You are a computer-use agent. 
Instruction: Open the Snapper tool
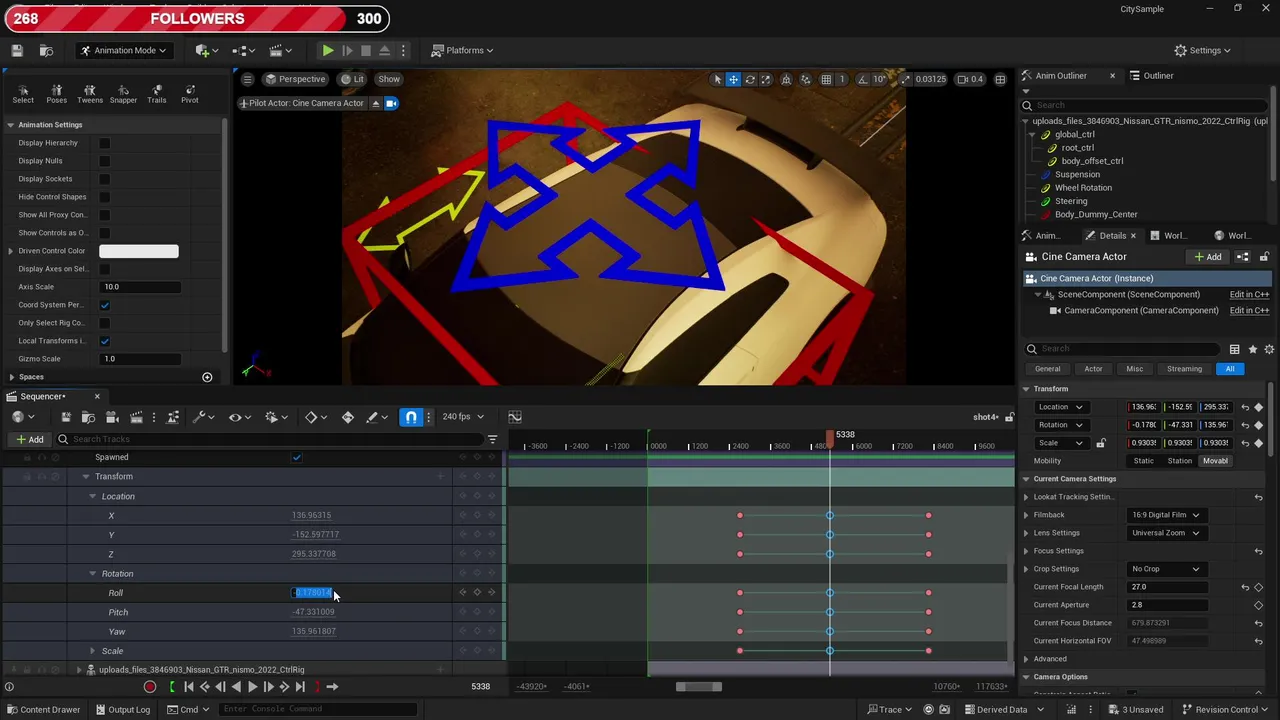123,94
